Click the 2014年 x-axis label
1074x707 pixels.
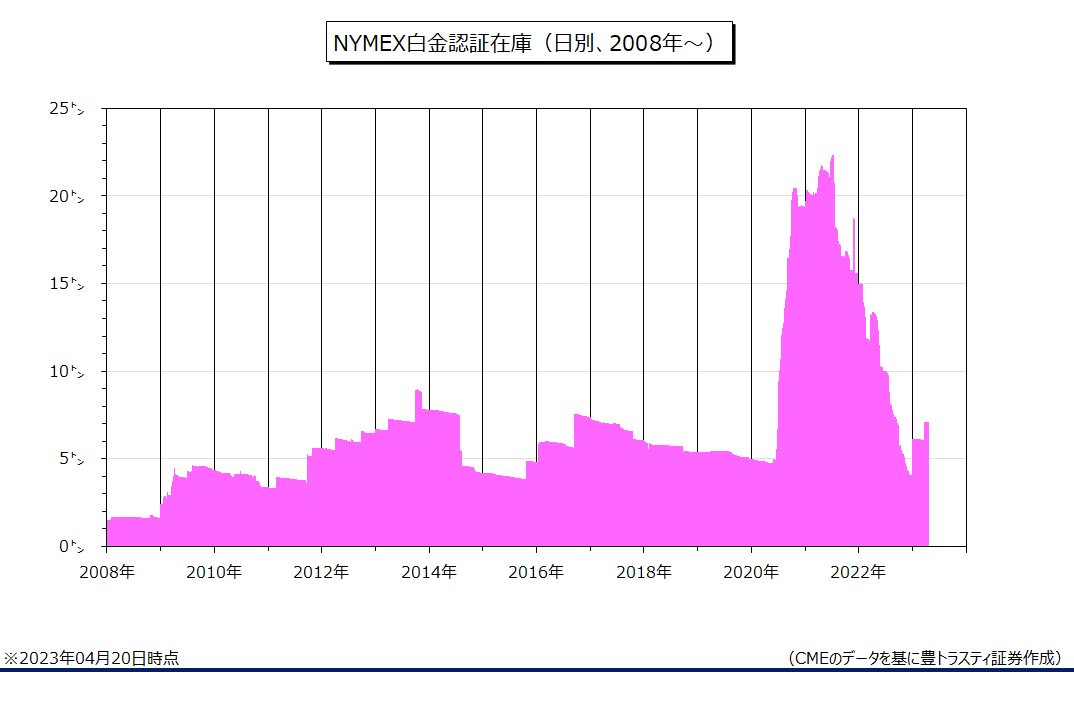click(429, 572)
